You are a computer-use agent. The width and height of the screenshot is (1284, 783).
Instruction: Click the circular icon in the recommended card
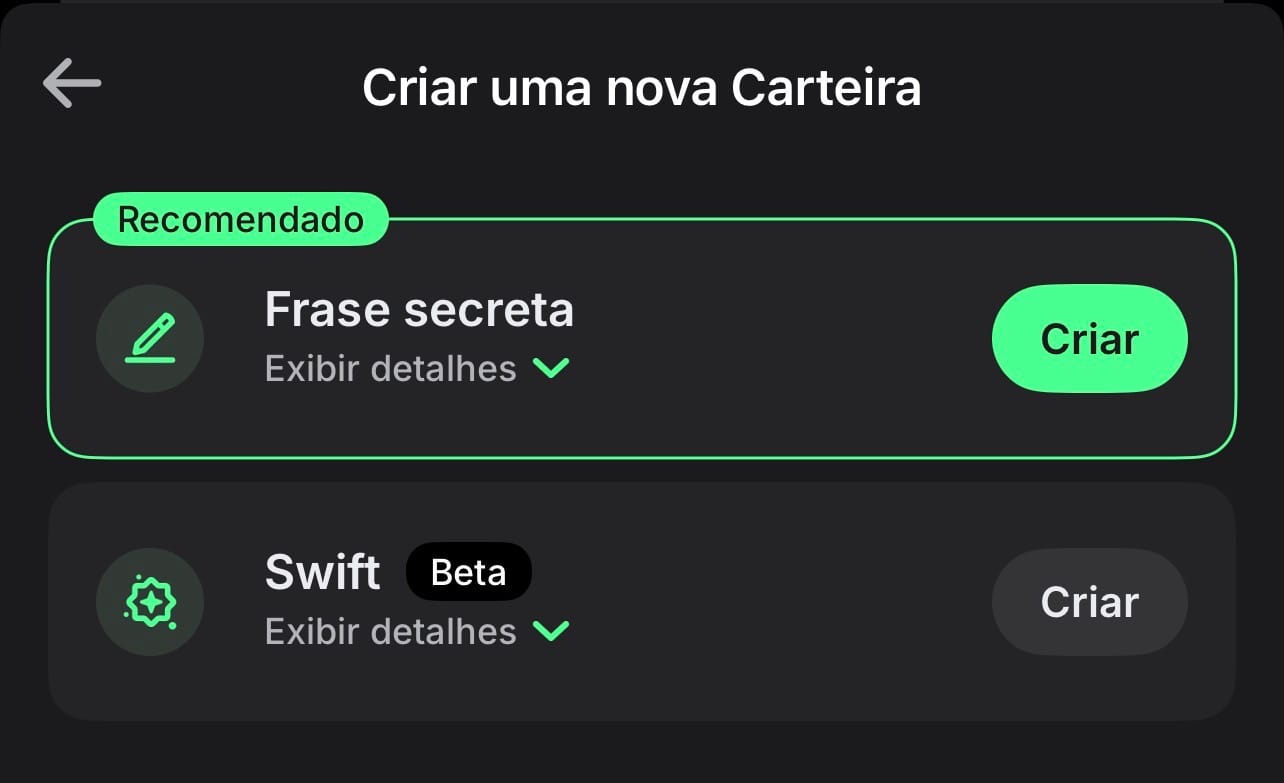[x=150, y=338]
